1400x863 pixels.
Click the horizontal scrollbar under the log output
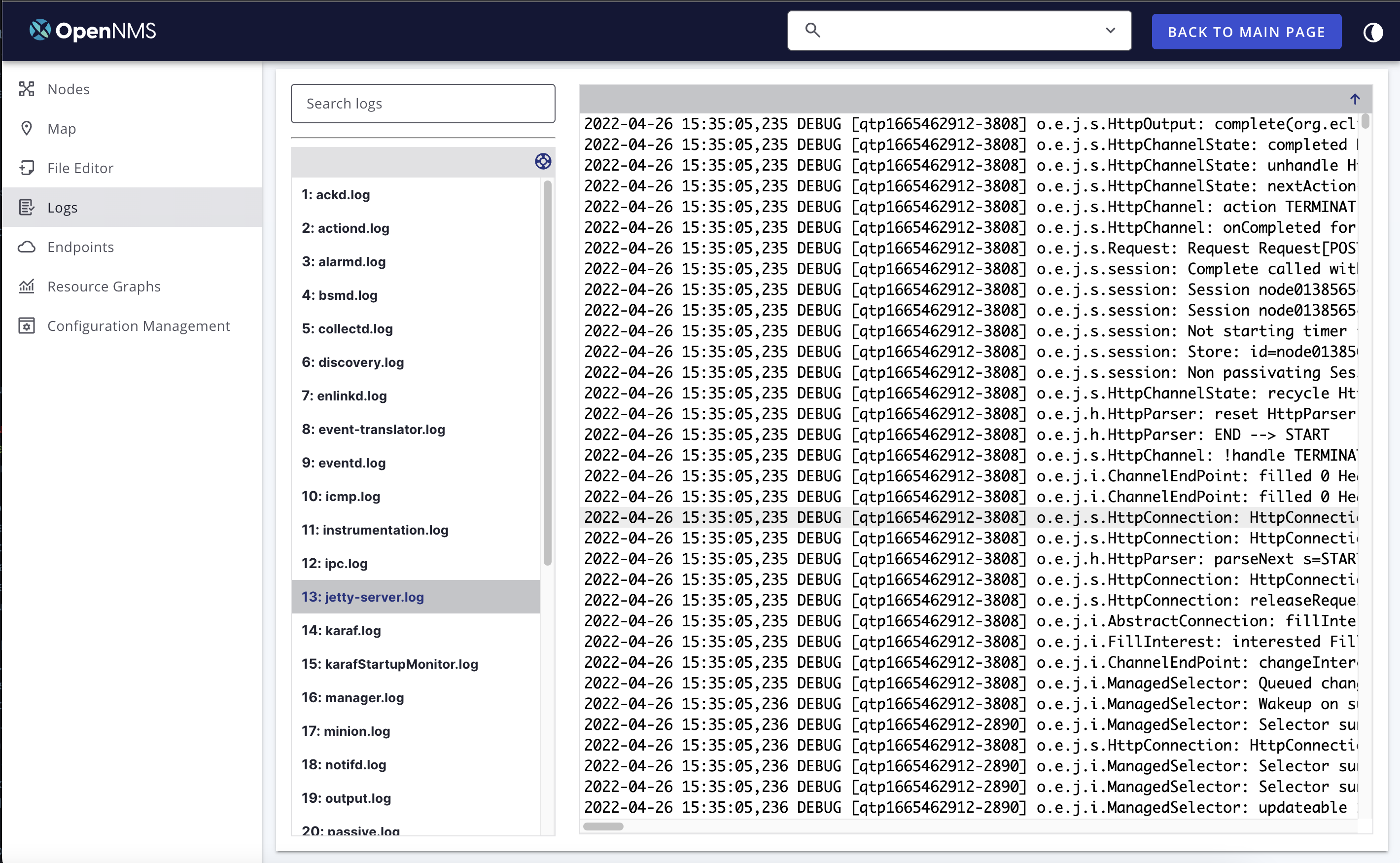[603, 826]
